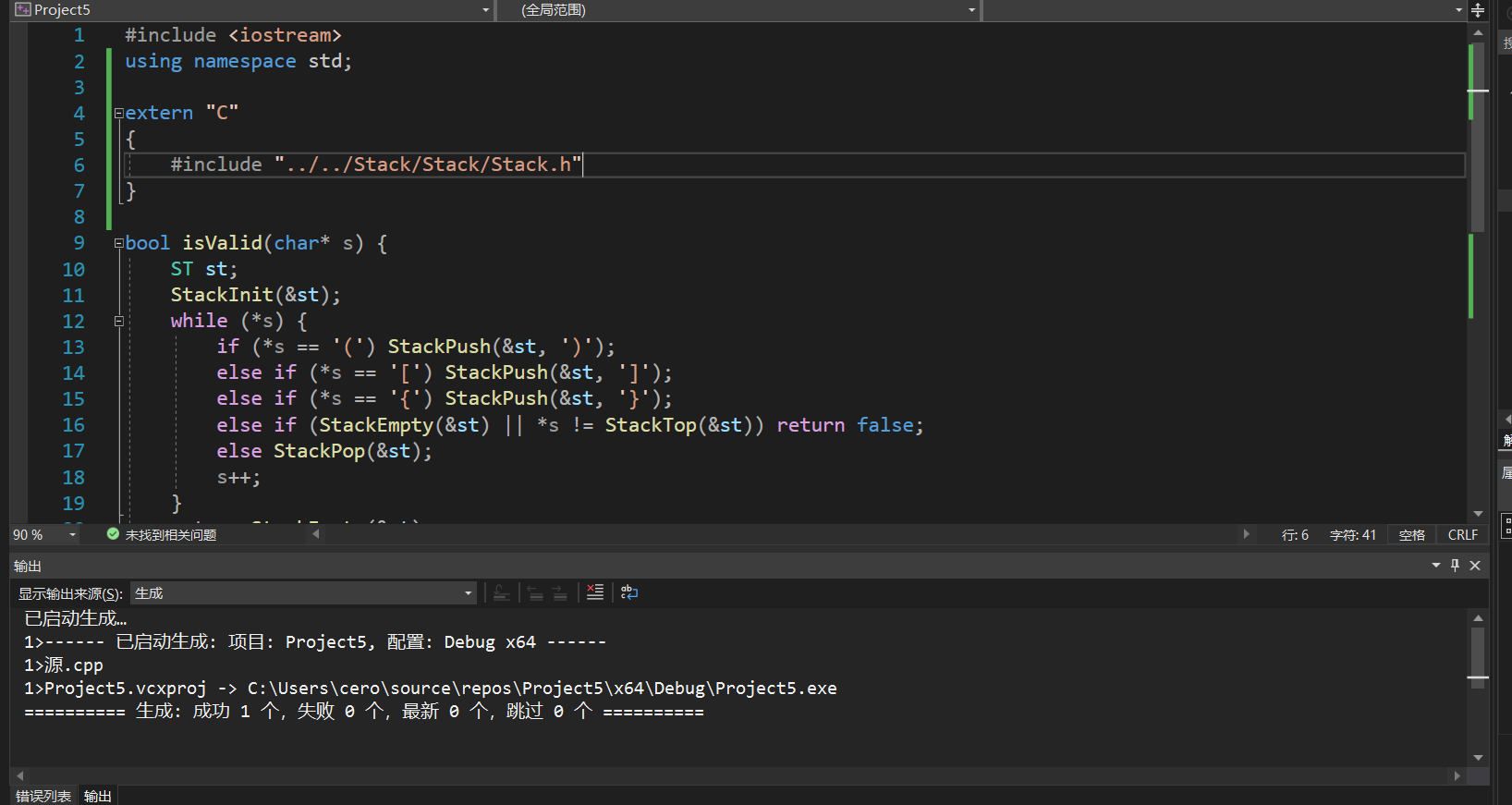Switch to the 输出 tab
This screenshot has height=805, width=1512.
tap(98, 796)
